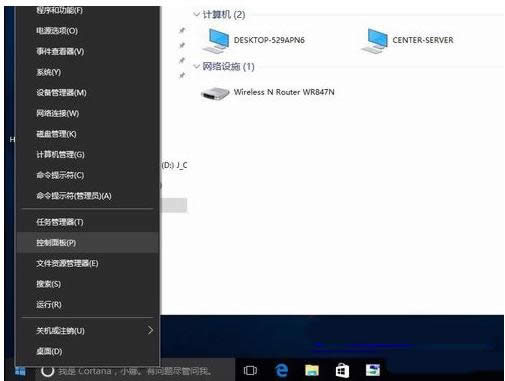Open 设备管理器(M)
The width and height of the screenshot is (505, 381).
click(87, 93)
